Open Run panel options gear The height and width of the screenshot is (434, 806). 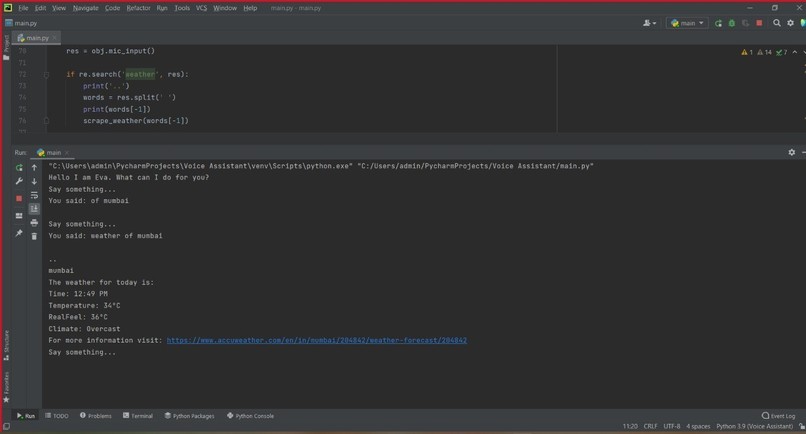792,152
